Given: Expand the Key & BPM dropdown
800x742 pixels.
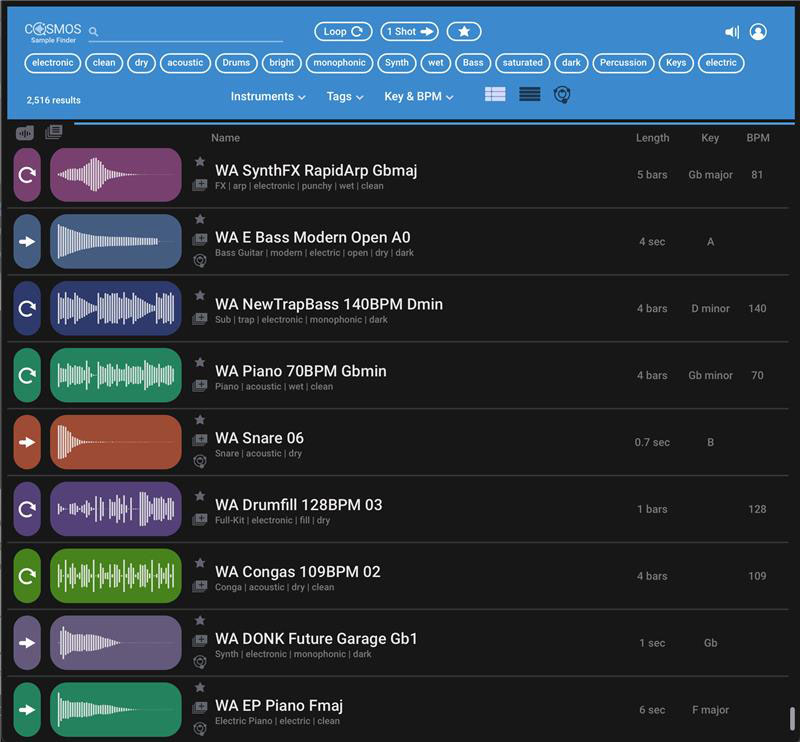Looking at the screenshot, I should point(419,97).
